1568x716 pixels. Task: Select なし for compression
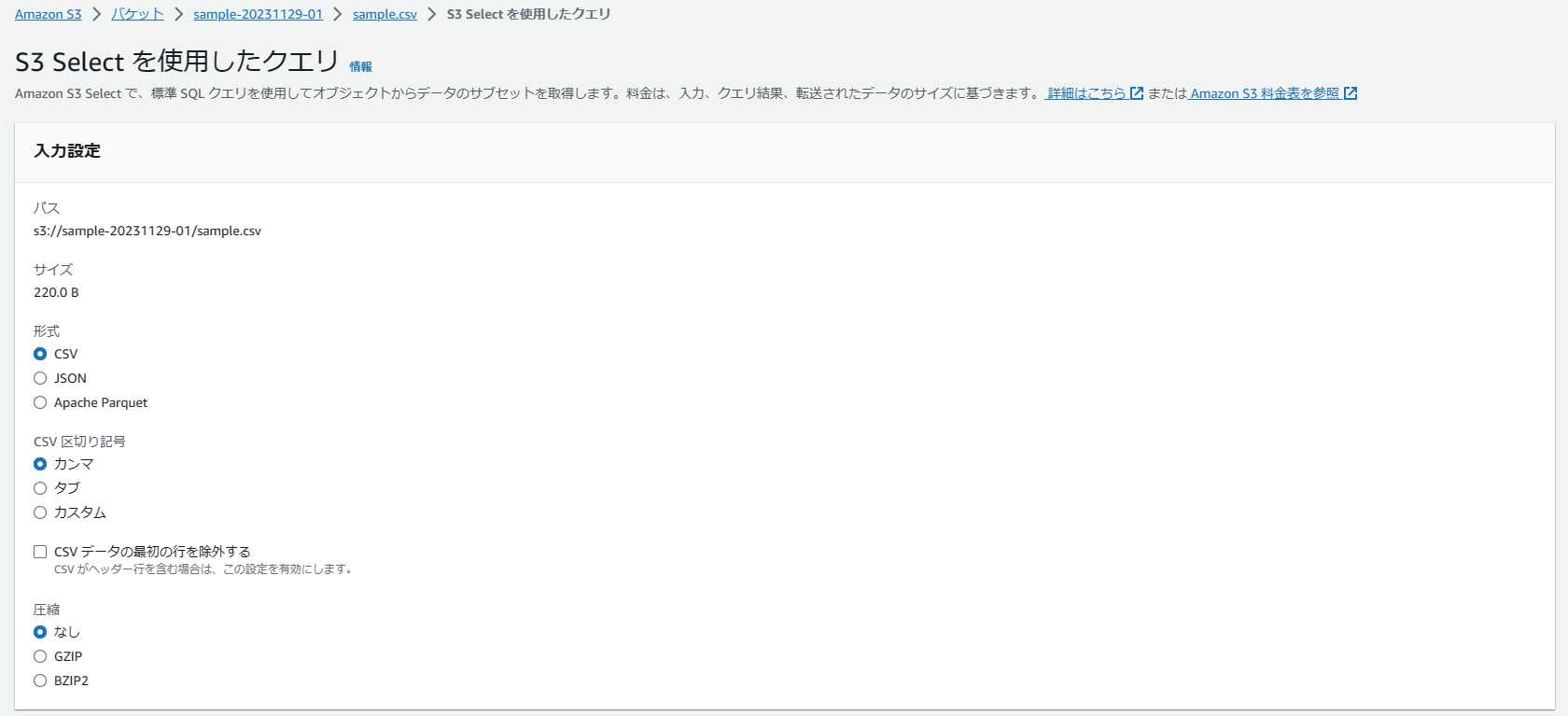(40, 632)
